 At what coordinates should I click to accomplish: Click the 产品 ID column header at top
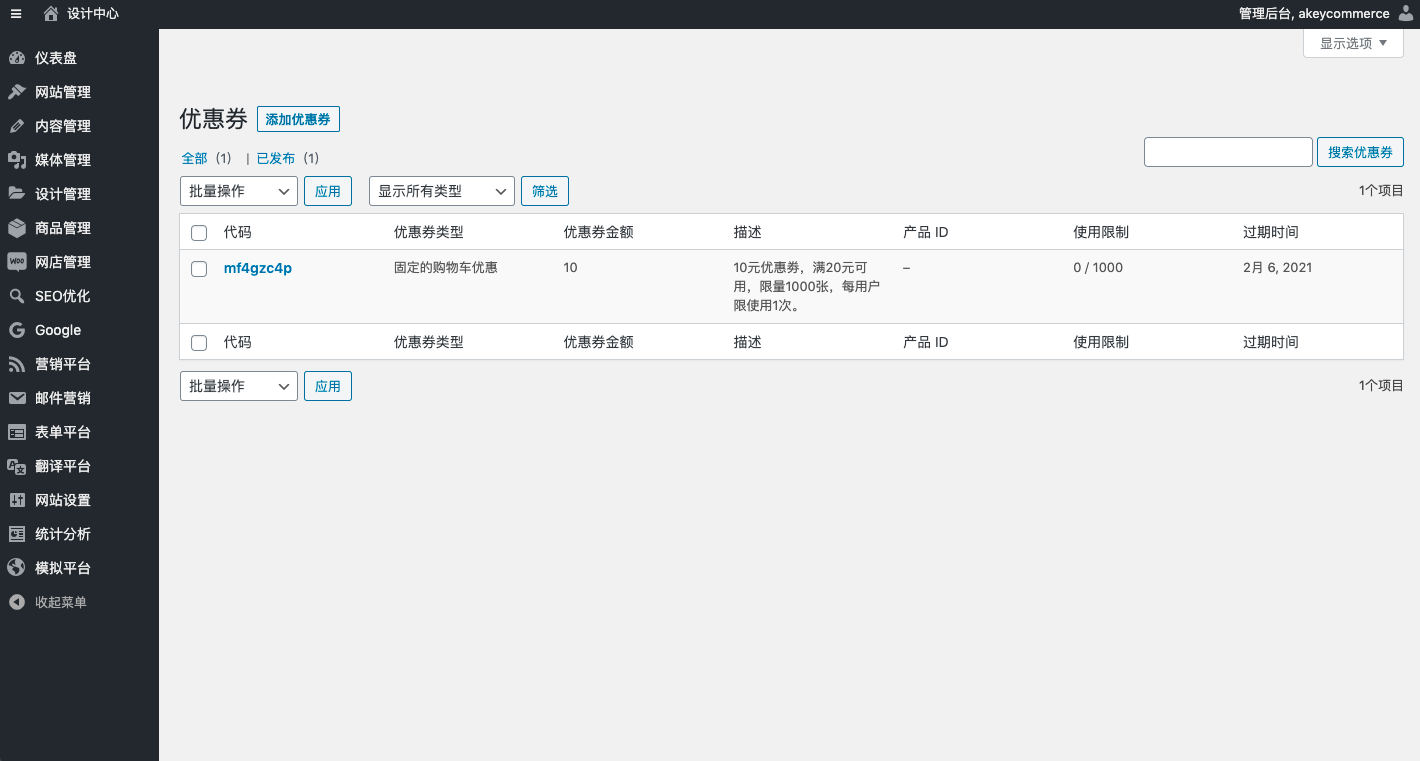(x=926, y=232)
